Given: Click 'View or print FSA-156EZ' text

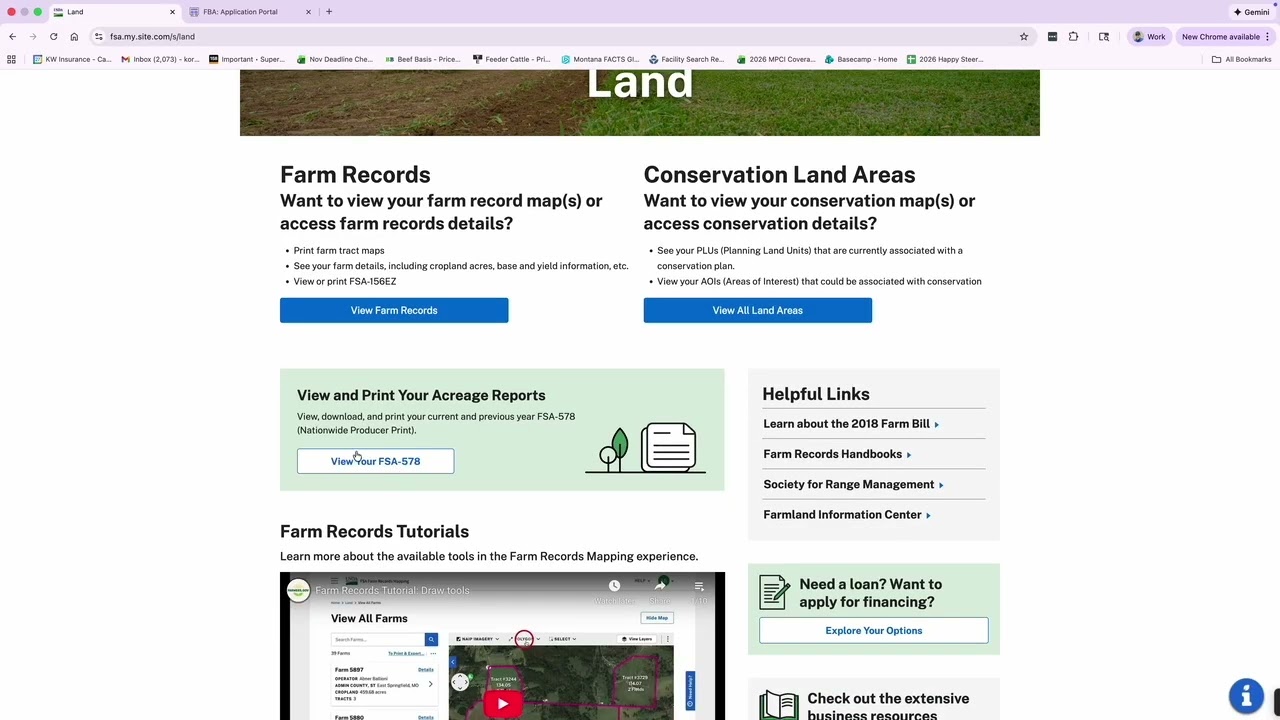Looking at the screenshot, I should [345, 281].
